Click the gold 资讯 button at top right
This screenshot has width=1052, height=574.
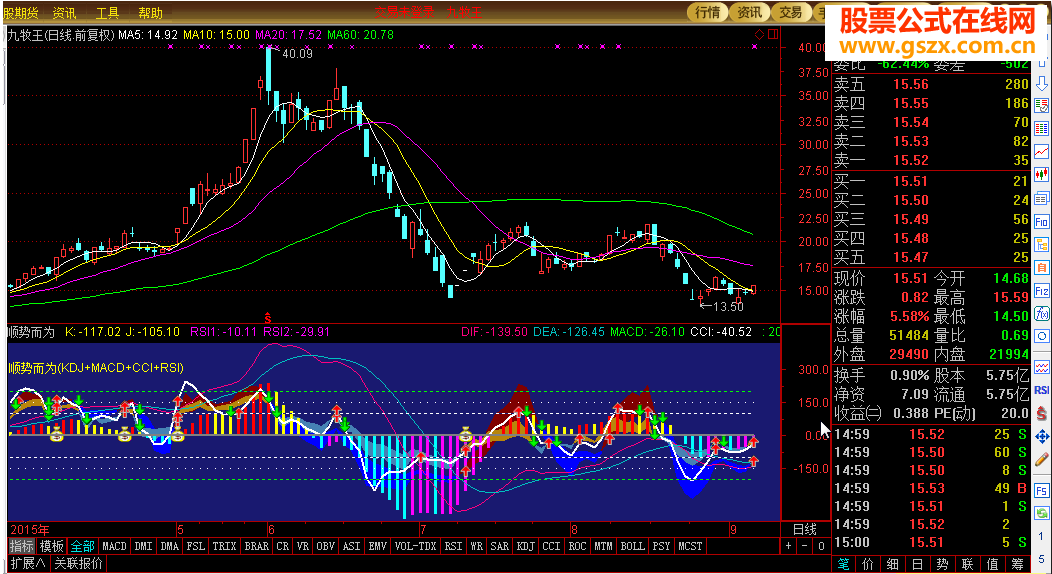[x=749, y=12]
